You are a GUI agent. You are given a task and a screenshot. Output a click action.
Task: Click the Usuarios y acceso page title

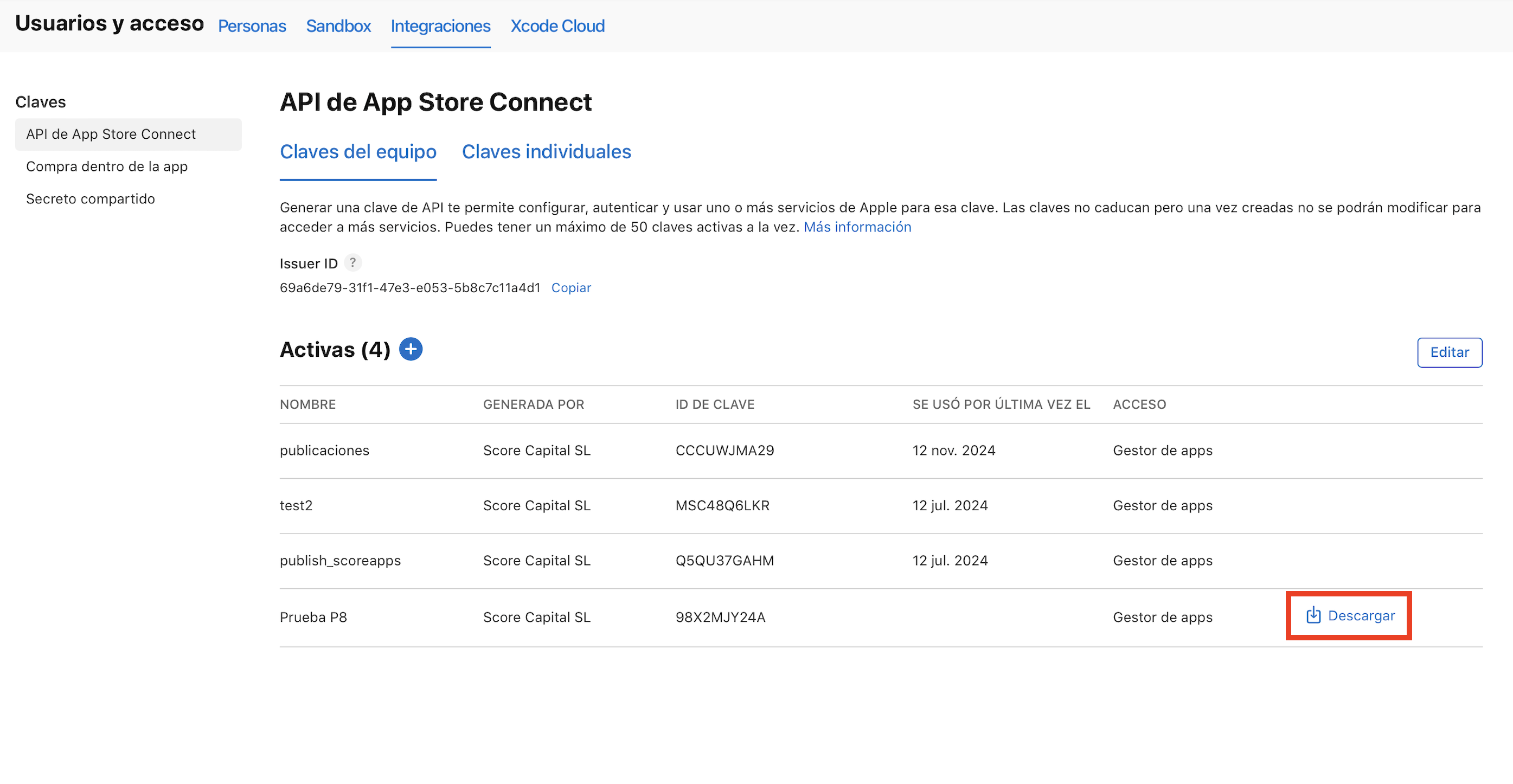(x=109, y=23)
